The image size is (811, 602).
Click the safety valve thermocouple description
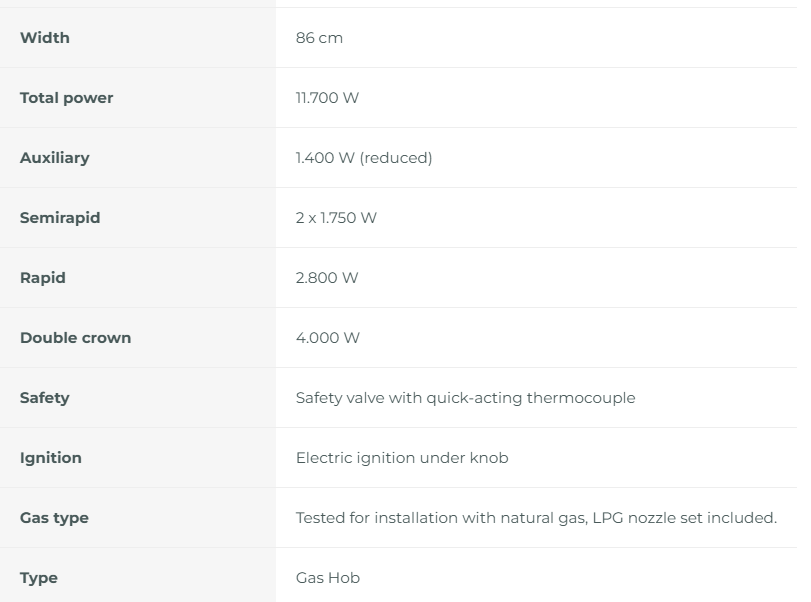(x=465, y=398)
